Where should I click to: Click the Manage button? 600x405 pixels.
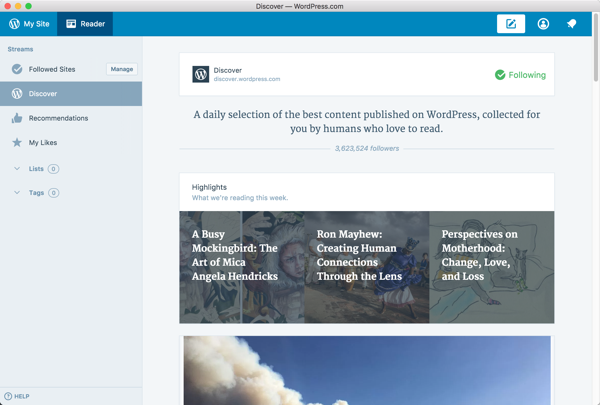point(122,69)
